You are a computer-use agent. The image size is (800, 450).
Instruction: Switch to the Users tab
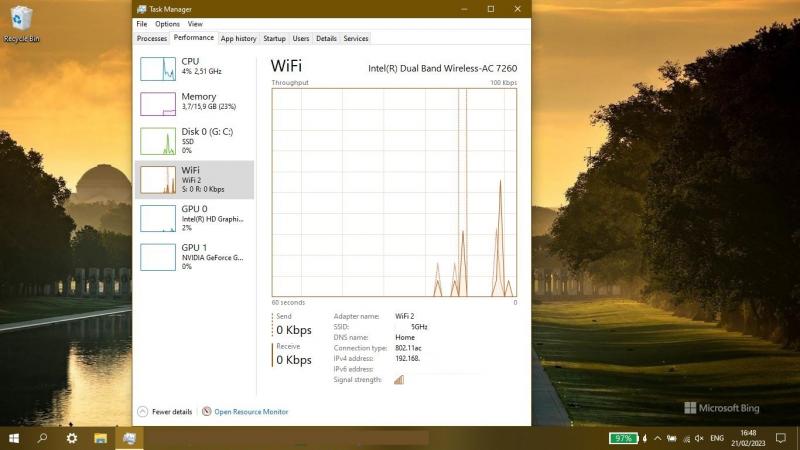[x=301, y=38]
